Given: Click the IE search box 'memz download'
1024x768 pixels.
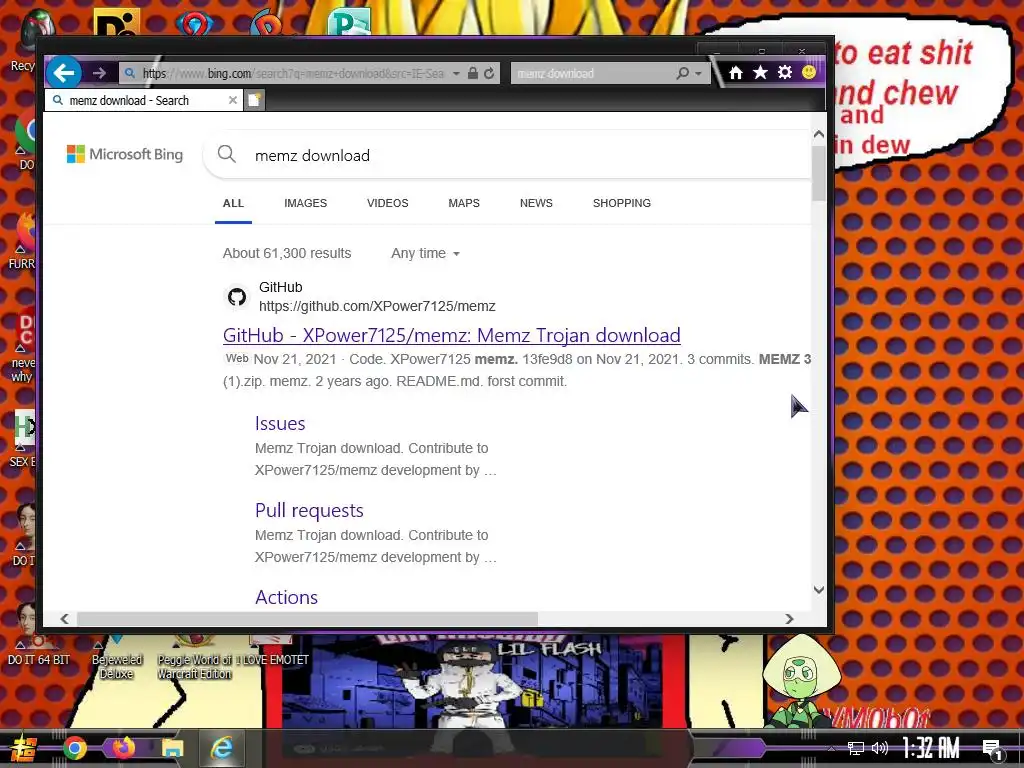Looking at the screenshot, I should click(593, 73).
